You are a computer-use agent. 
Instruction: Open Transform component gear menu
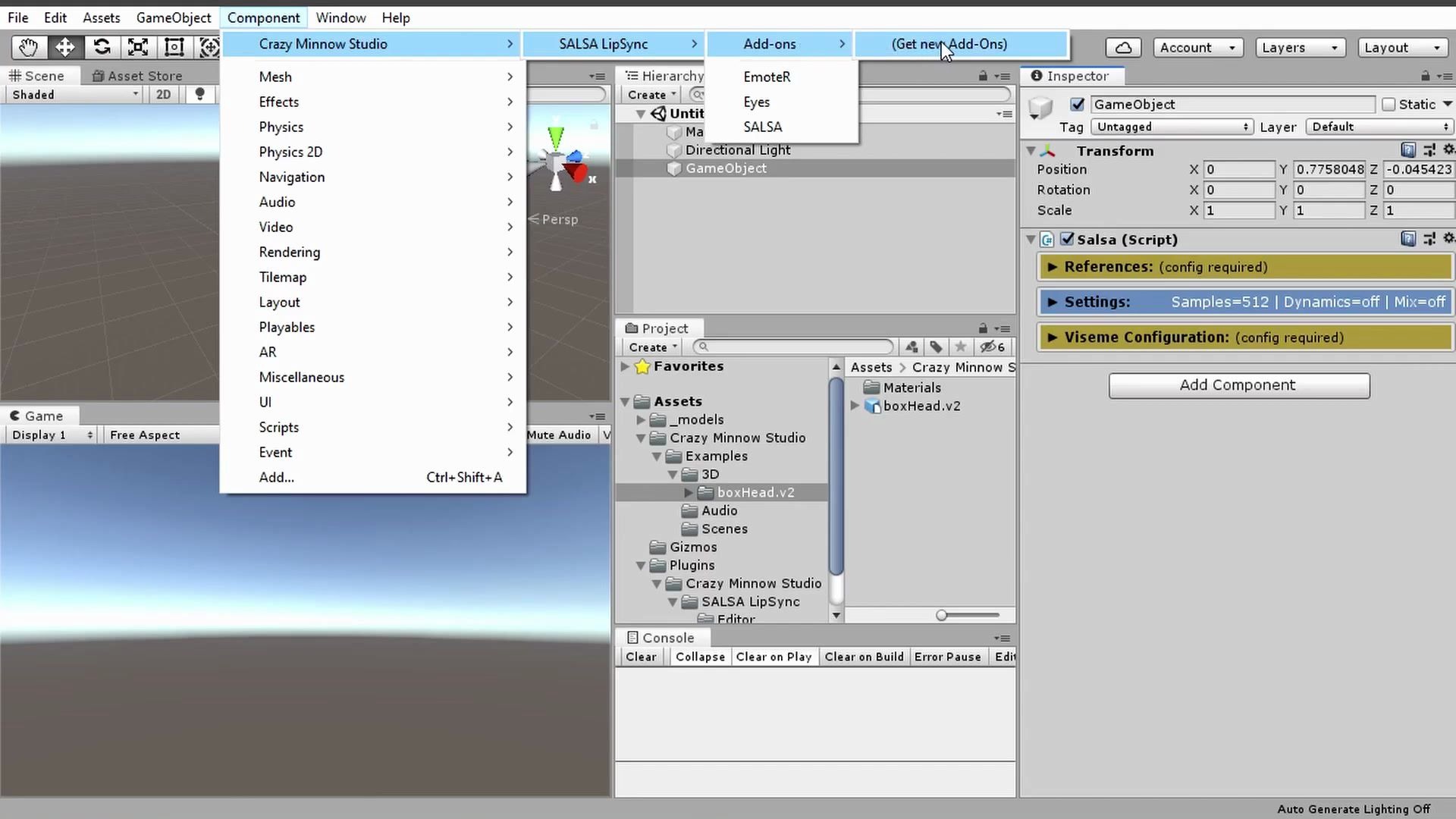1448,150
